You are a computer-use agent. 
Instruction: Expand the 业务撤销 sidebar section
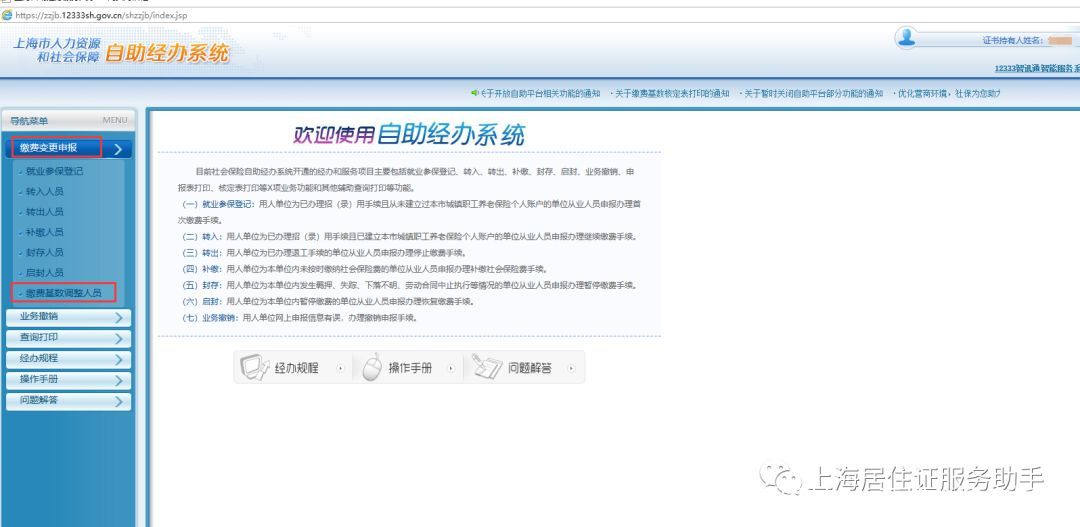[68, 317]
